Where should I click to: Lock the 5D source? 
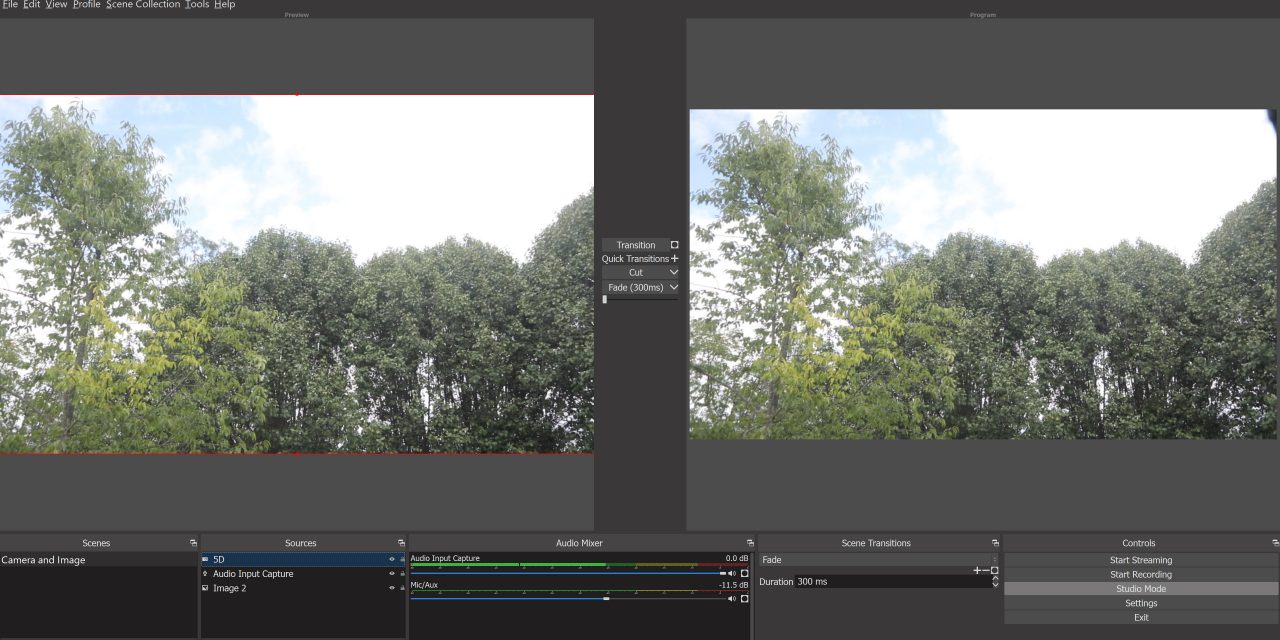402,560
